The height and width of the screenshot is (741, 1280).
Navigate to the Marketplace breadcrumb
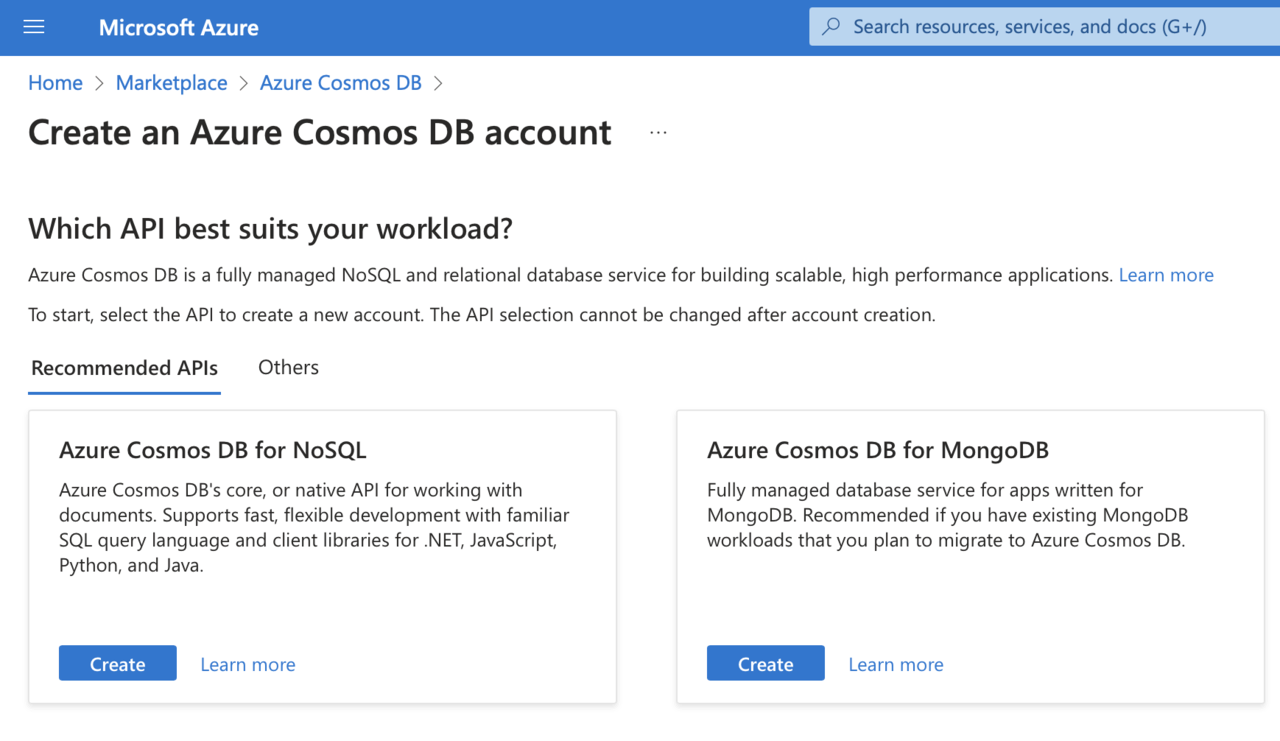[x=171, y=83]
